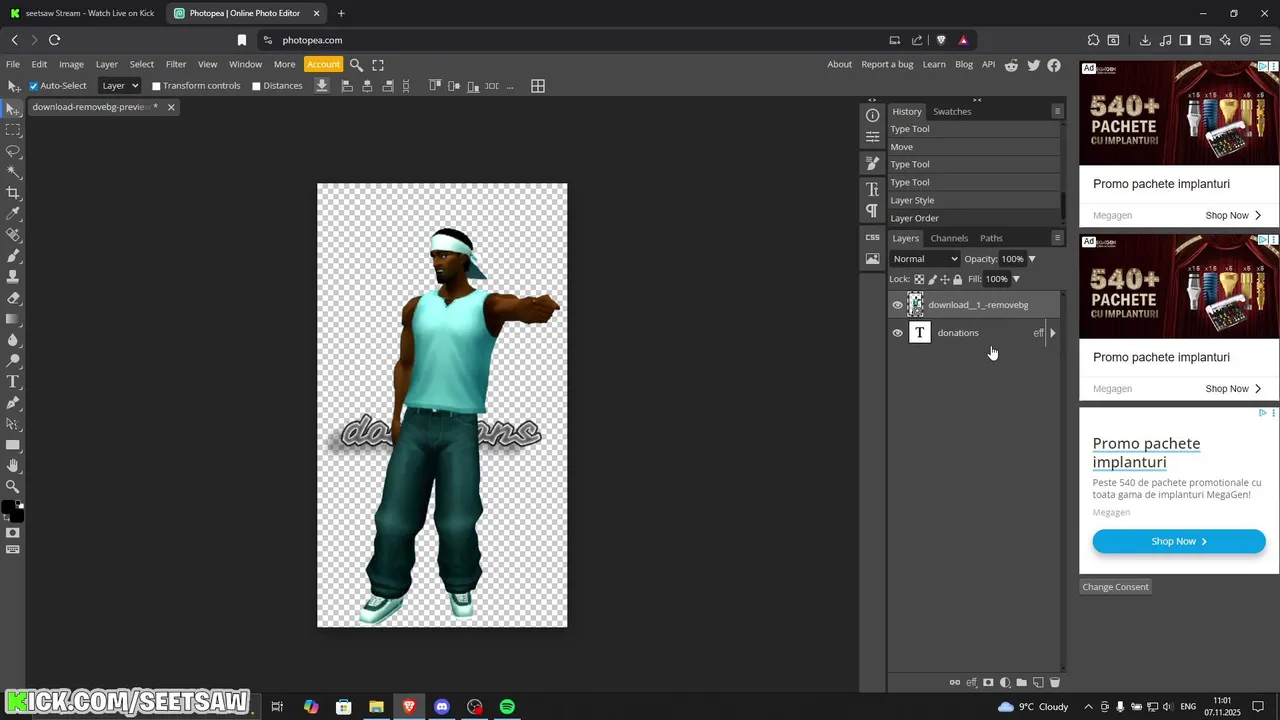1280x720 pixels.
Task: Open the Layers panel options menu
Action: (1057, 238)
